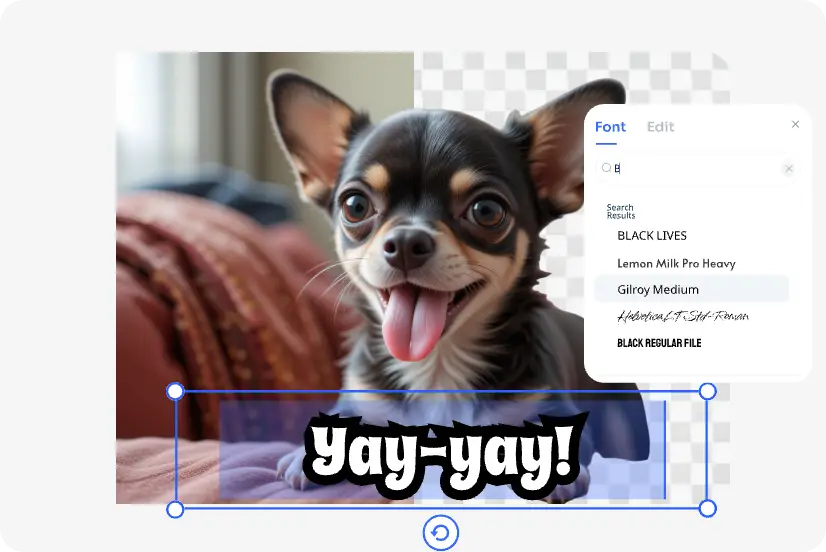Screen dimensions: 826x552
Task: Click the bottom-left resize handle of the text box
Action: pos(175,509)
